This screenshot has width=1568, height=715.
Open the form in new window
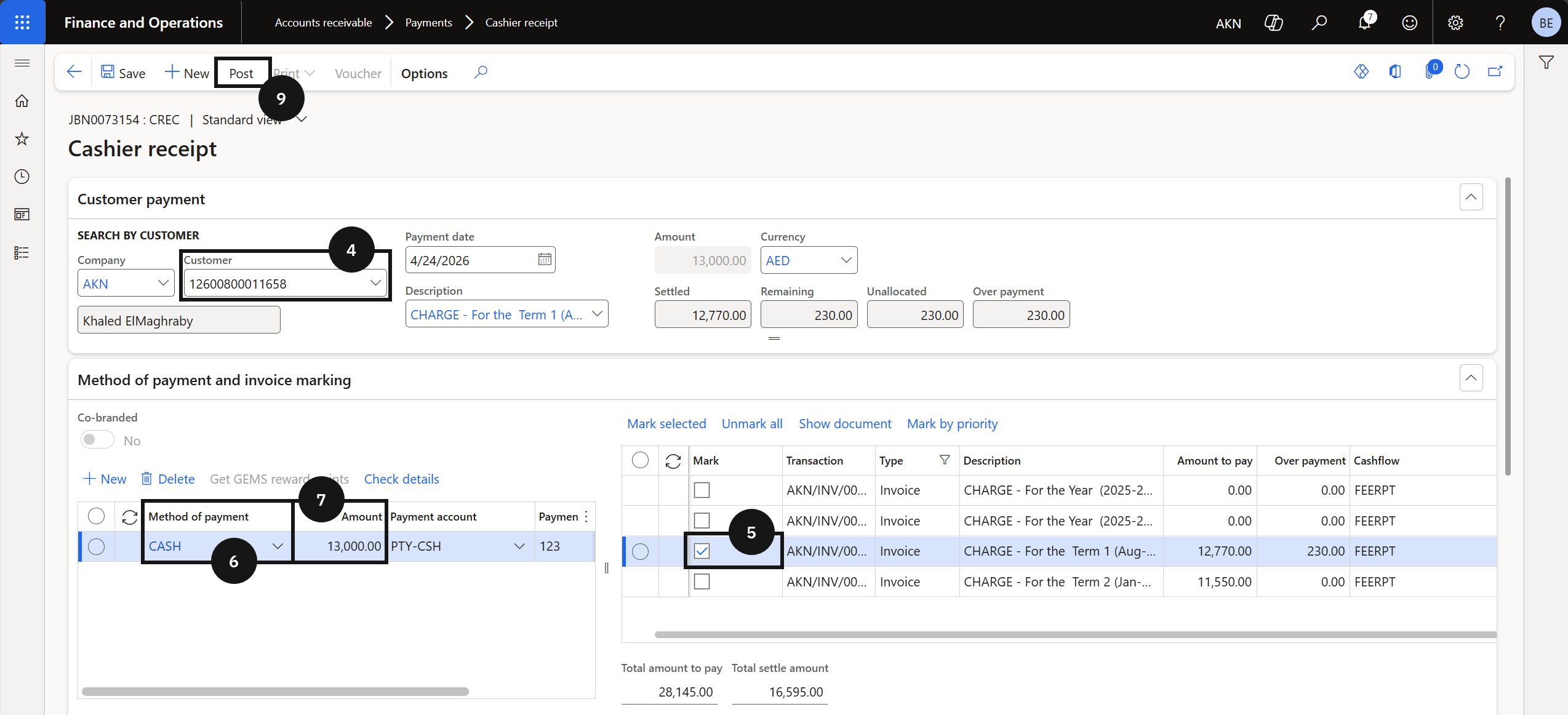click(x=1495, y=72)
